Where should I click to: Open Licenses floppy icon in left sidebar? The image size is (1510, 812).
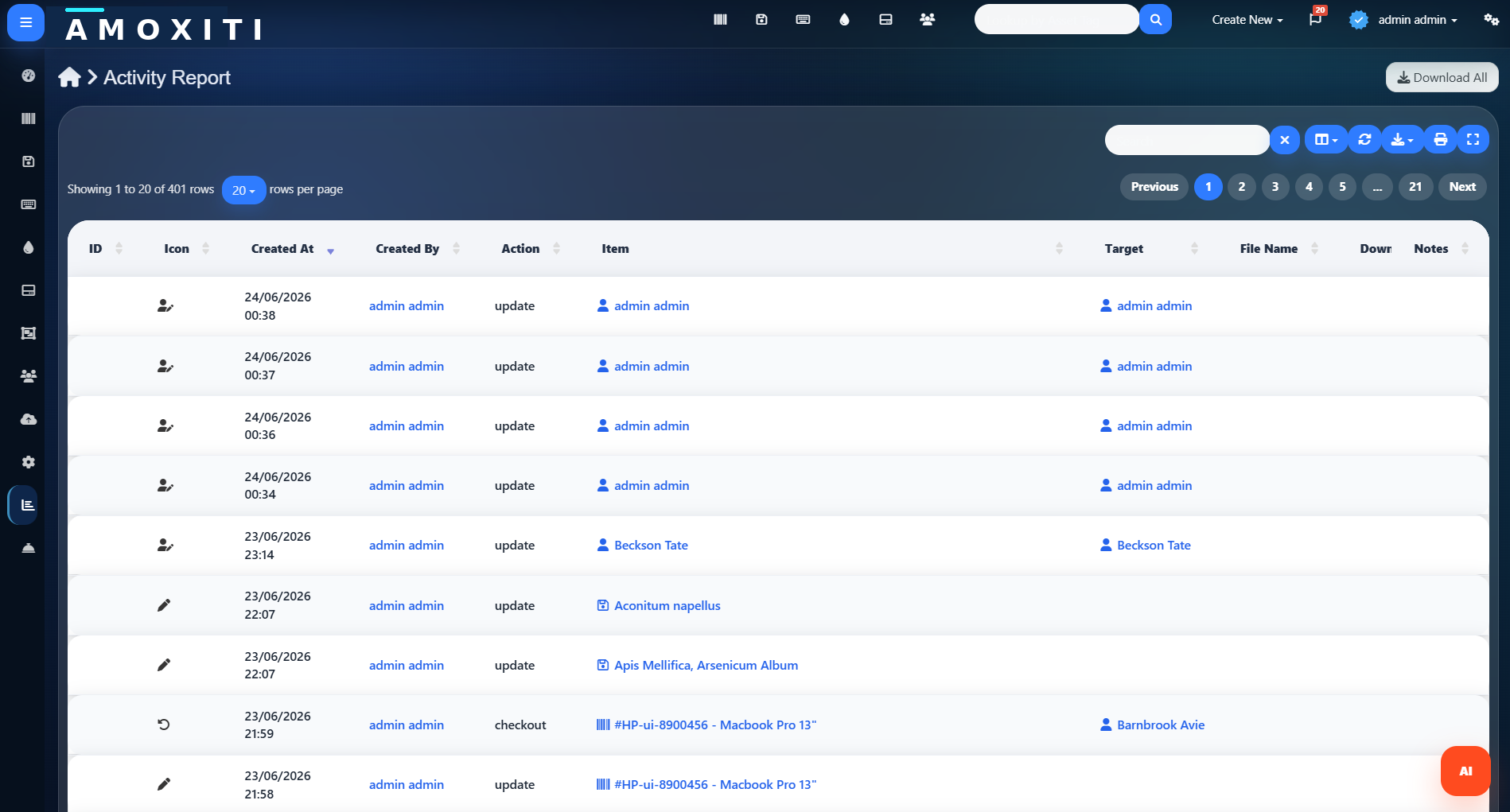(x=29, y=161)
